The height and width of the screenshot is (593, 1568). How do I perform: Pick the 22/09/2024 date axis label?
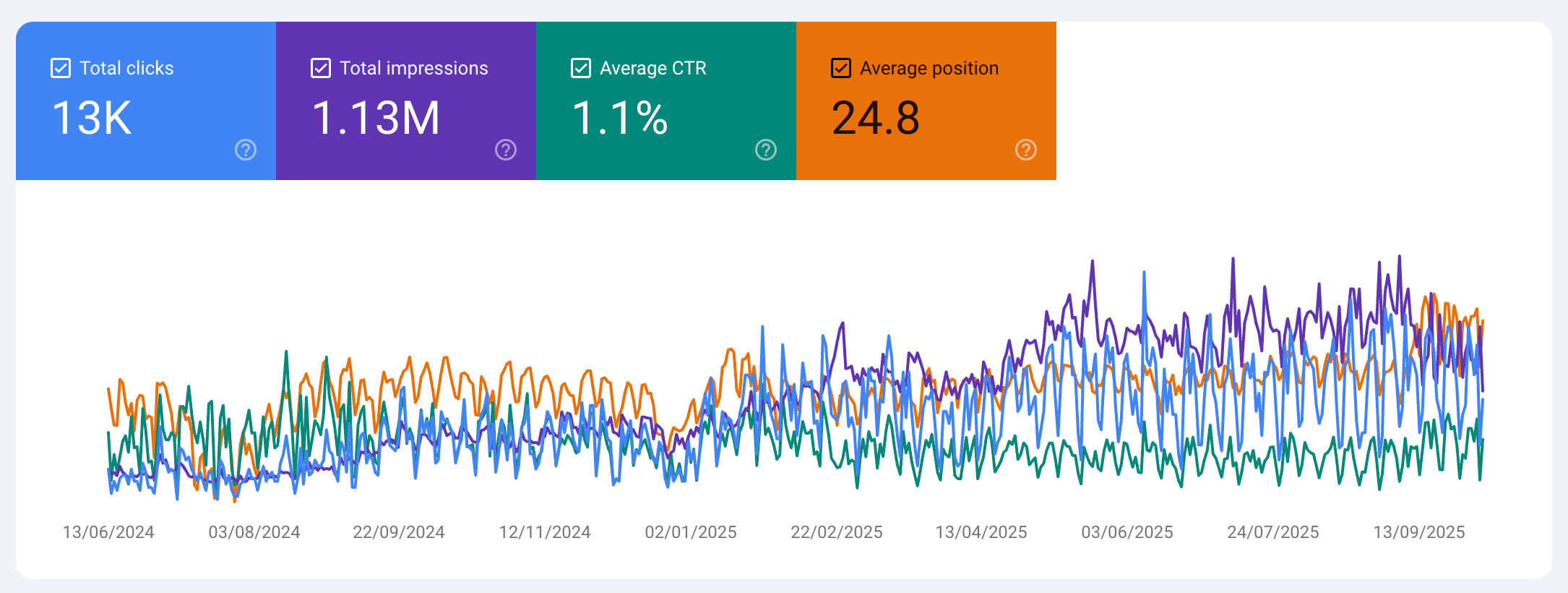(x=399, y=532)
